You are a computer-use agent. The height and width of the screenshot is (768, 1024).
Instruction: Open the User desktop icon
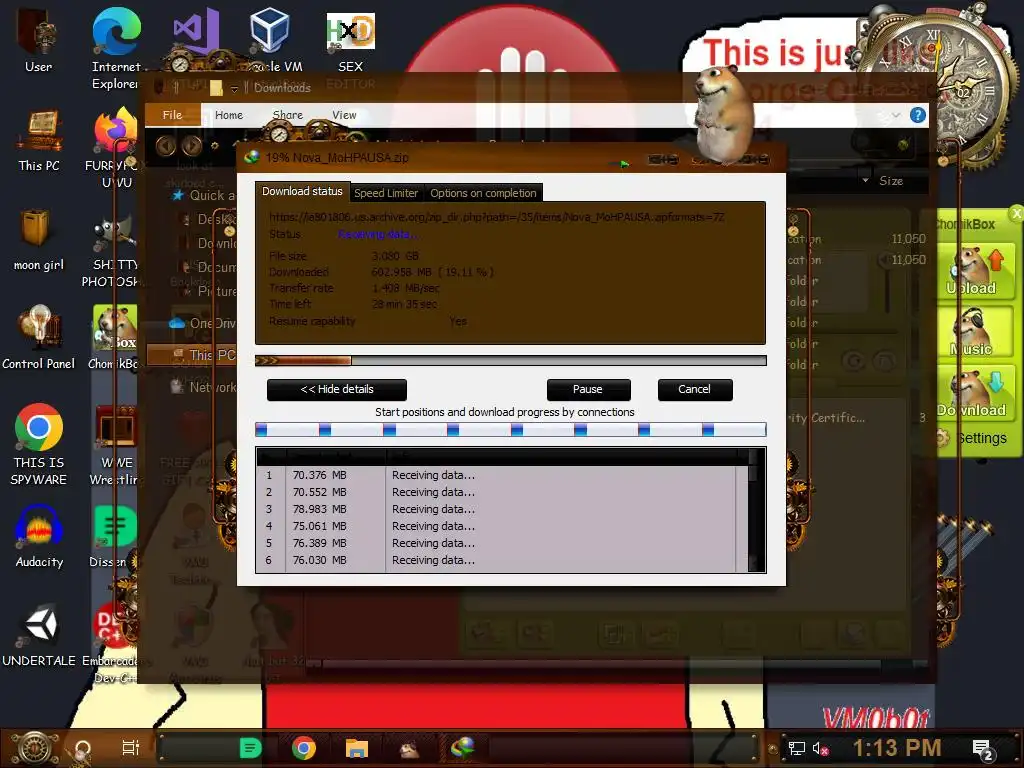click(39, 39)
